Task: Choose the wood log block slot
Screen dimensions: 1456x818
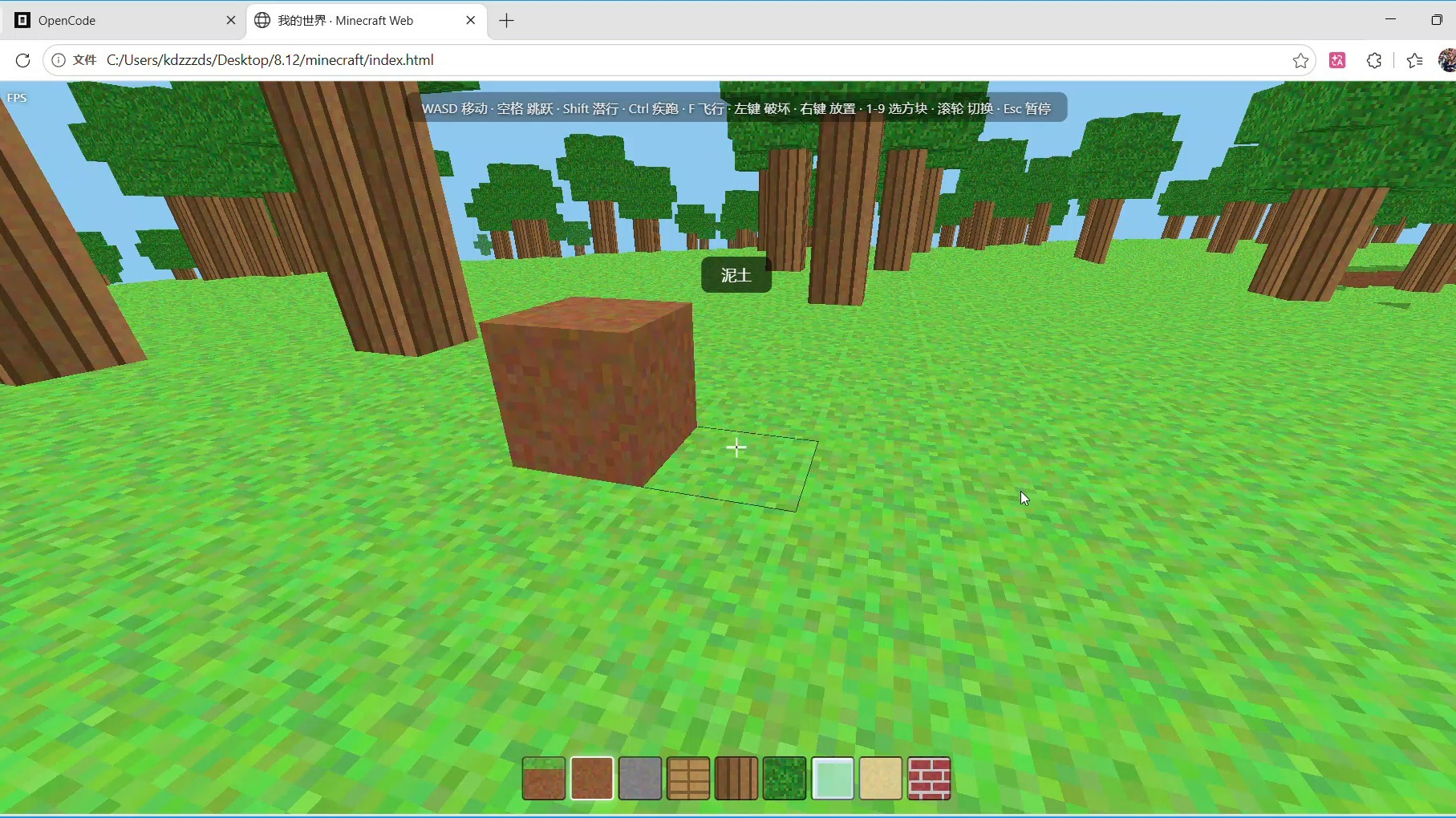Action: (736, 778)
